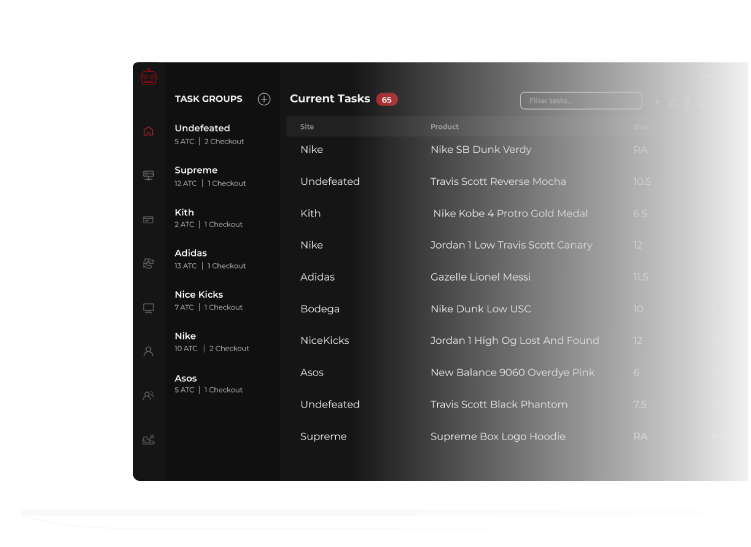Open the monitor icon in left sidebar
Viewport: 751px width, 547px height.
click(149, 308)
